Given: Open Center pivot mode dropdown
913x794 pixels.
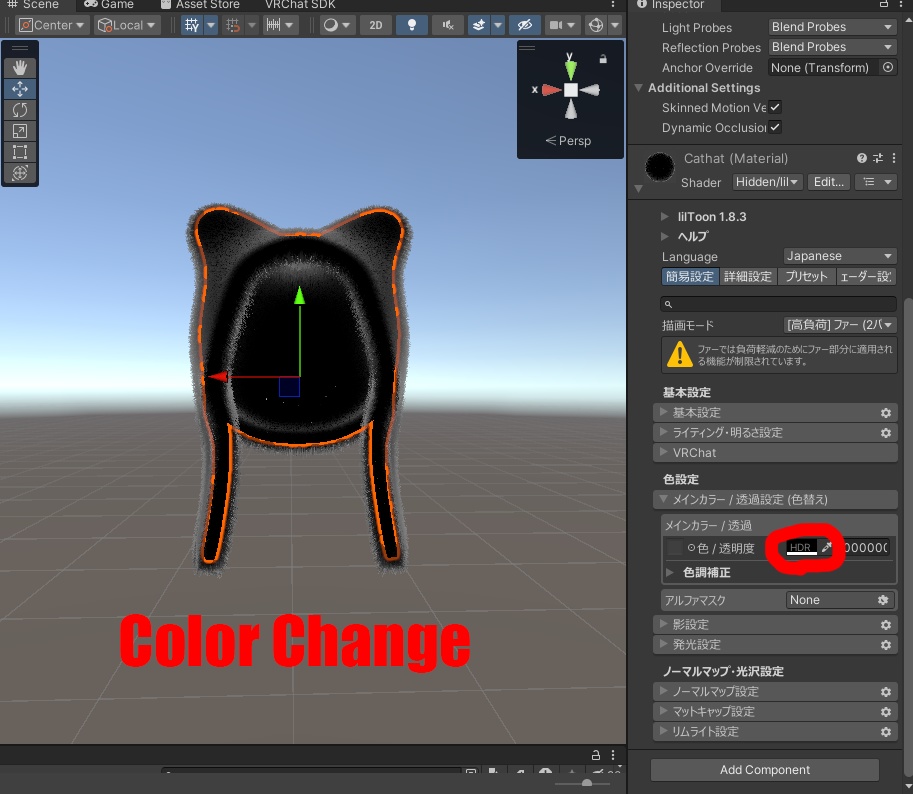Looking at the screenshot, I should point(51,25).
